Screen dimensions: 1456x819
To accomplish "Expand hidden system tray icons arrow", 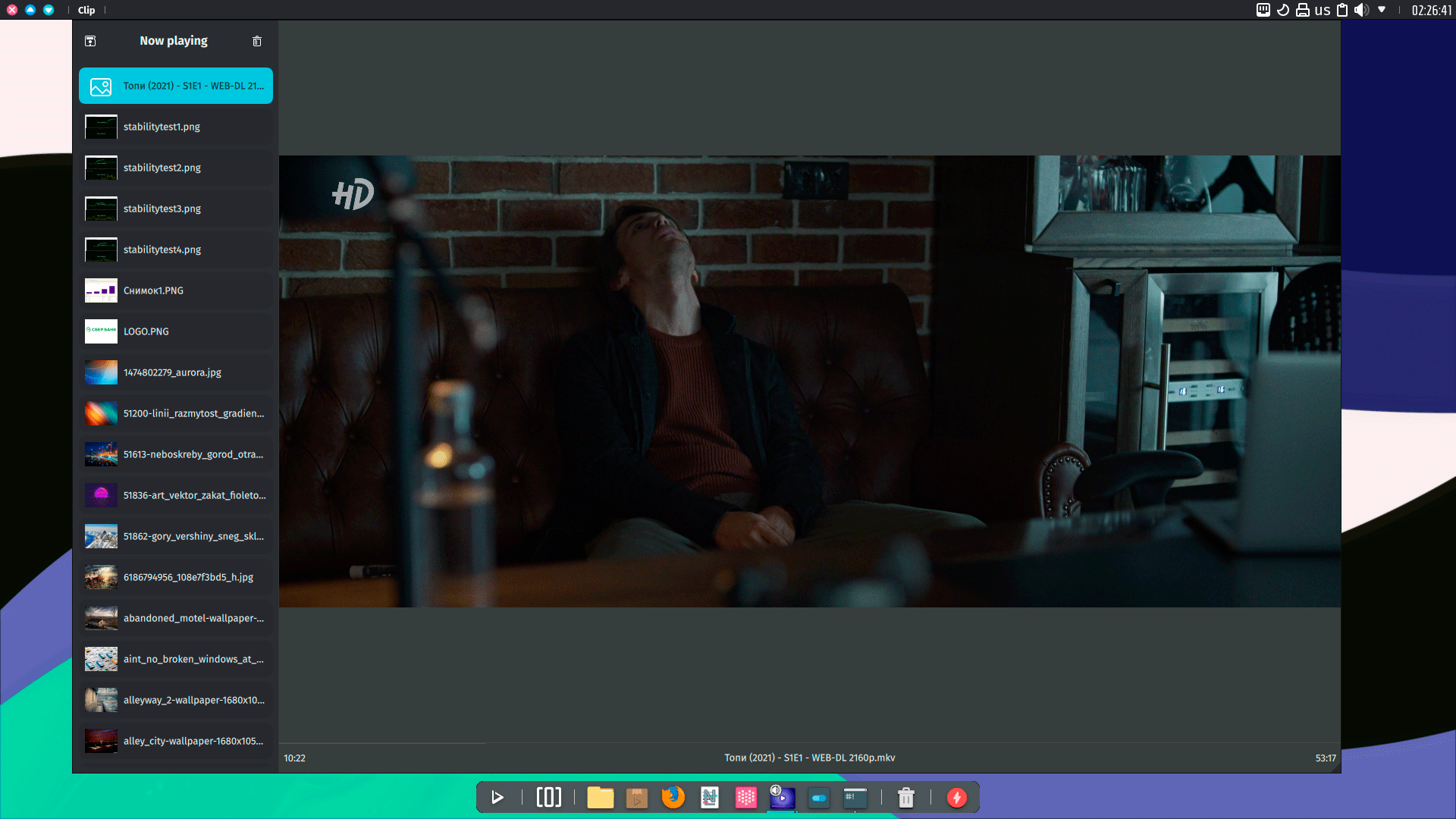I will point(1382,10).
